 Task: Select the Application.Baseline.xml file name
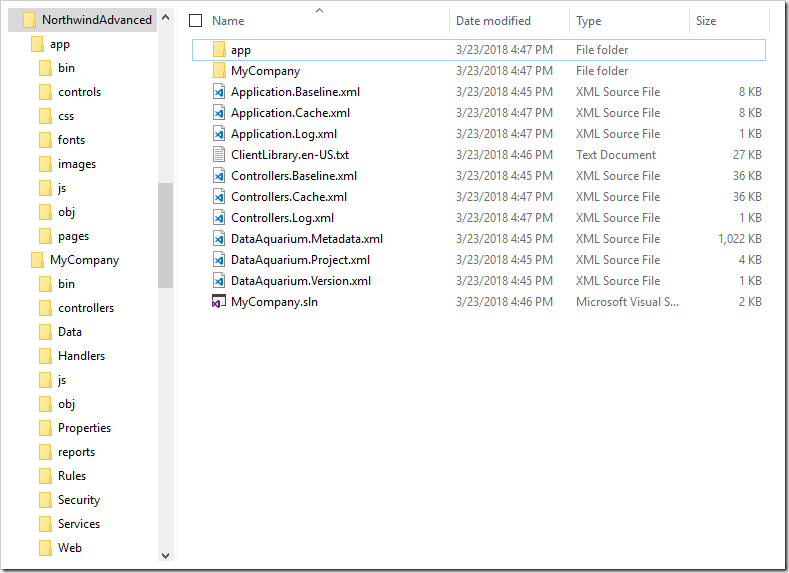[295, 92]
